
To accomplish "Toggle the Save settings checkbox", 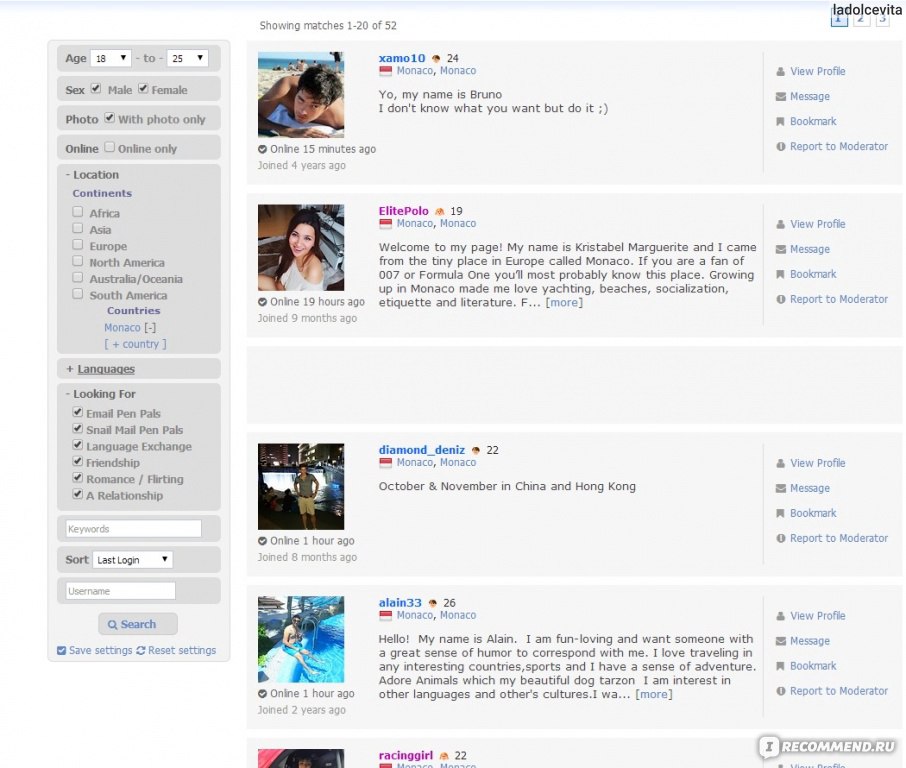I will tap(62, 651).
